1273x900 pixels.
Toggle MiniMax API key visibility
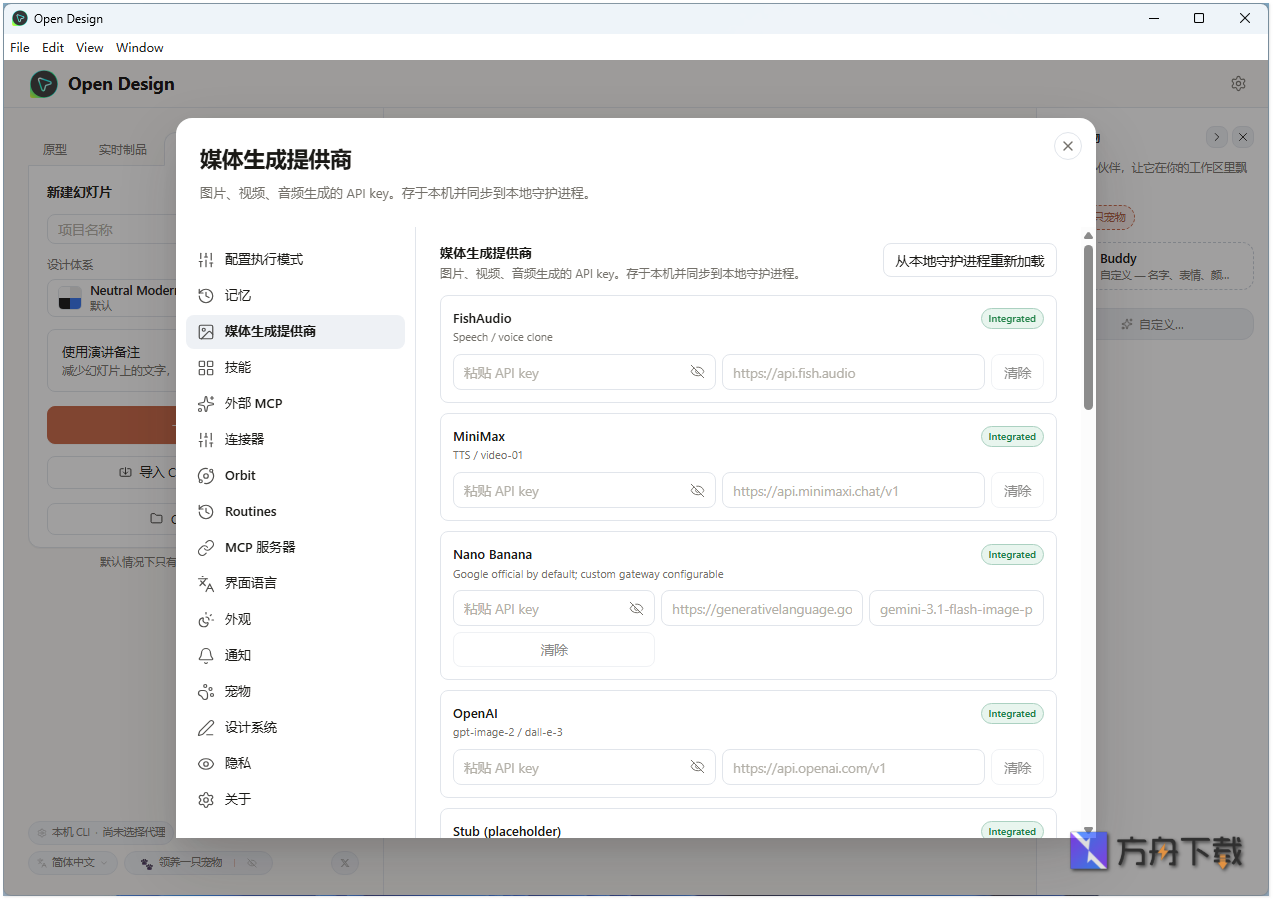coord(697,490)
